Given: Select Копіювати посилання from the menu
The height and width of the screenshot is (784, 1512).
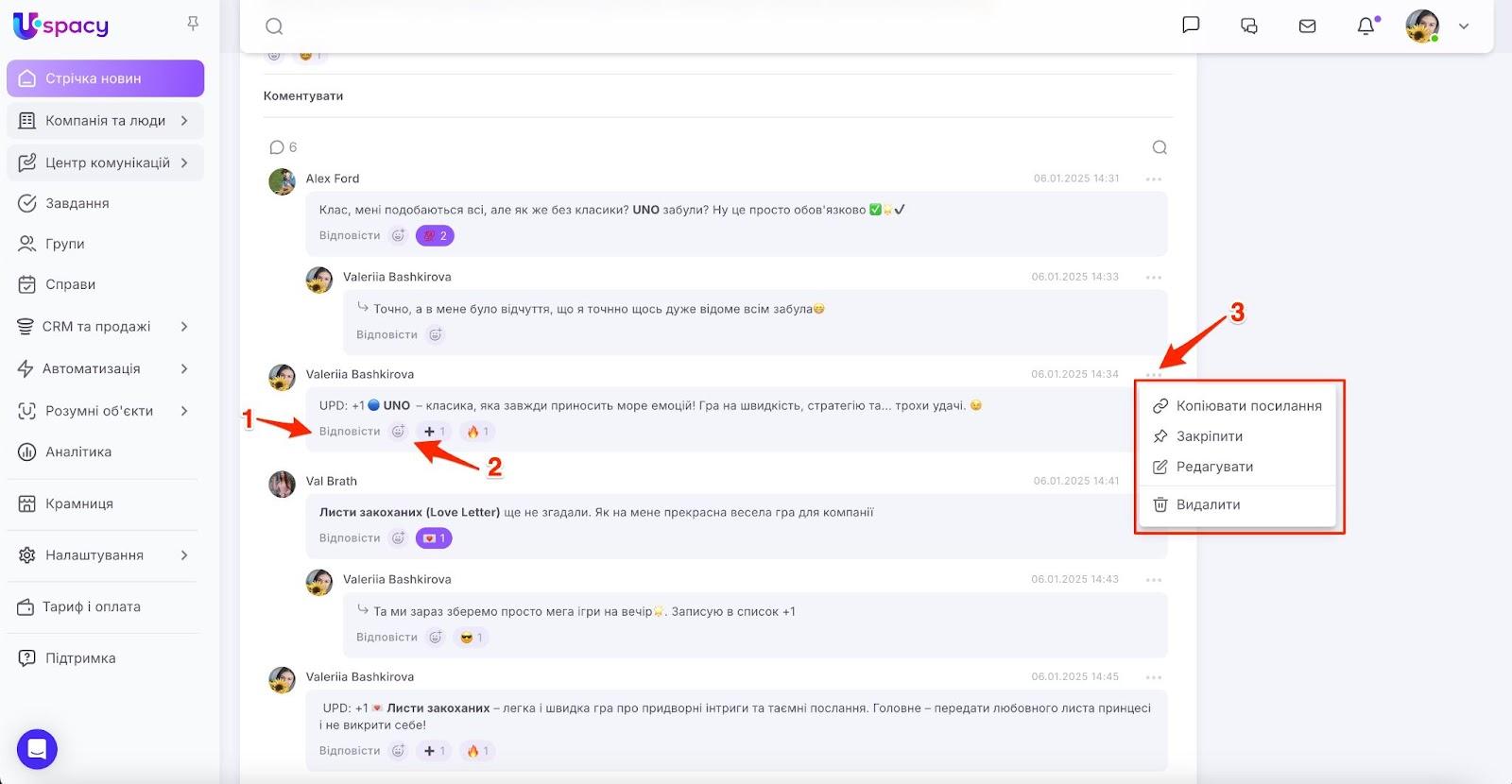Looking at the screenshot, I should tap(1237, 406).
